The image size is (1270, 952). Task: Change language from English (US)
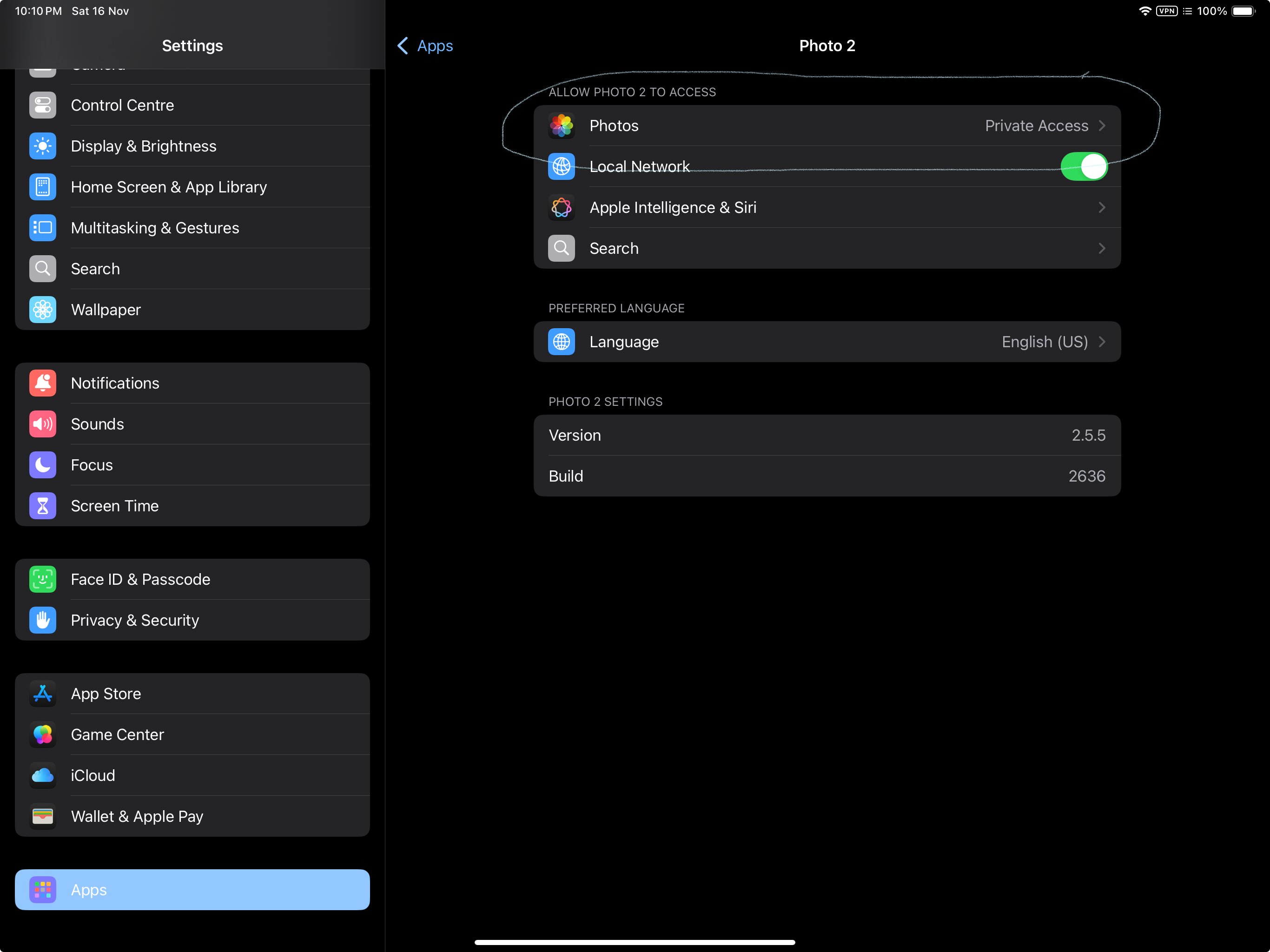click(1045, 342)
